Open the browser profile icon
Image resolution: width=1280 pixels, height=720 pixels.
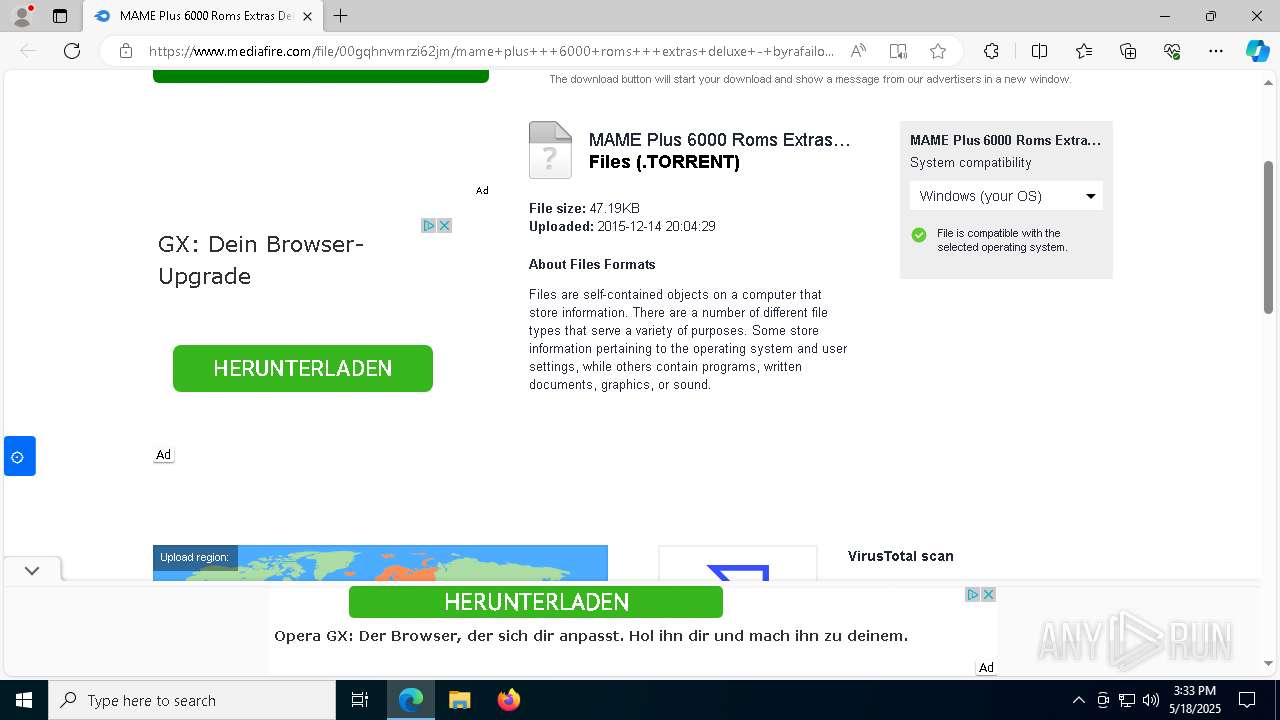(x=22, y=16)
